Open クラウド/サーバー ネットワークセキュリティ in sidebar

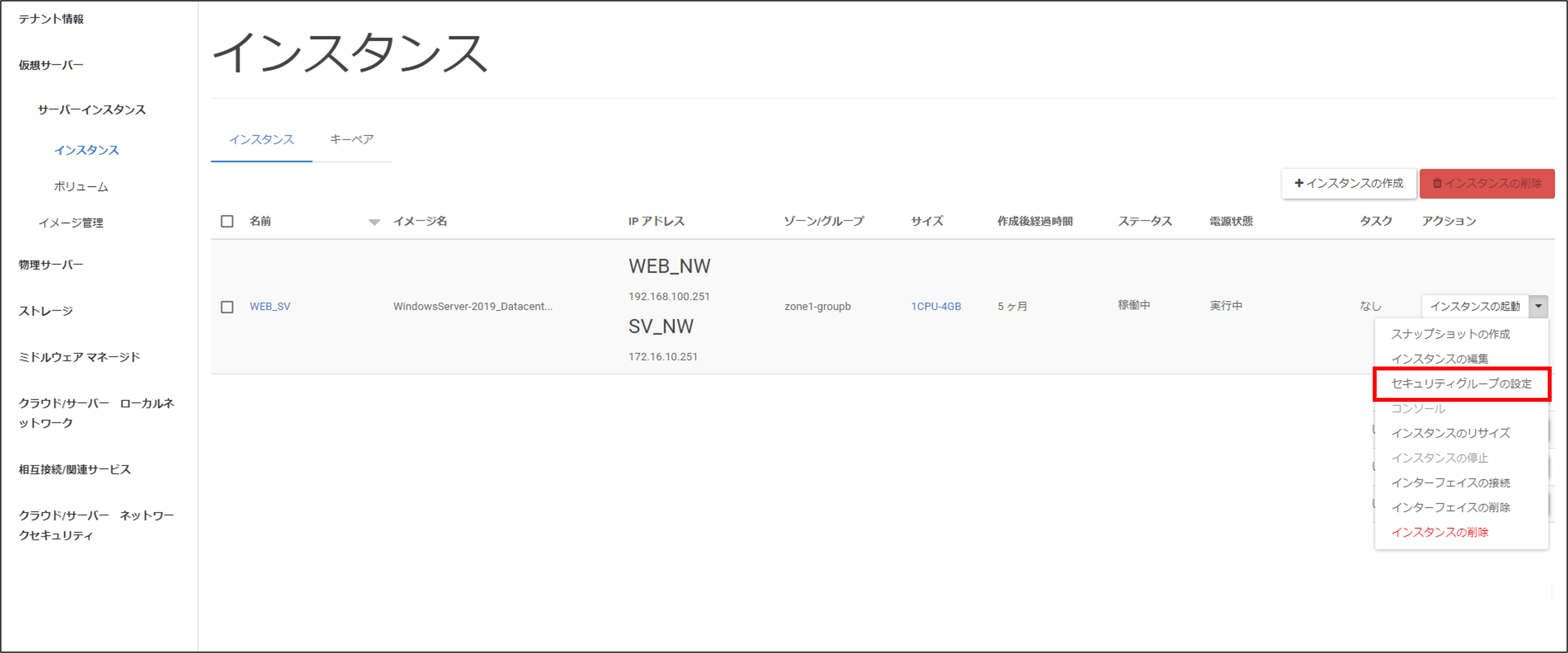96,525
